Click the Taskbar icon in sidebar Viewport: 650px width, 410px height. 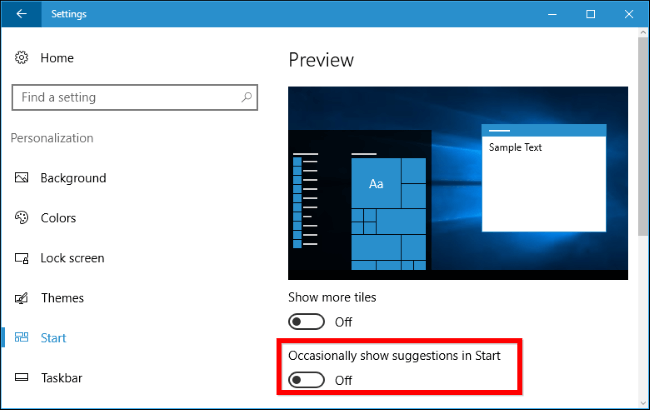pyautogui.click(x=22, y=377)
